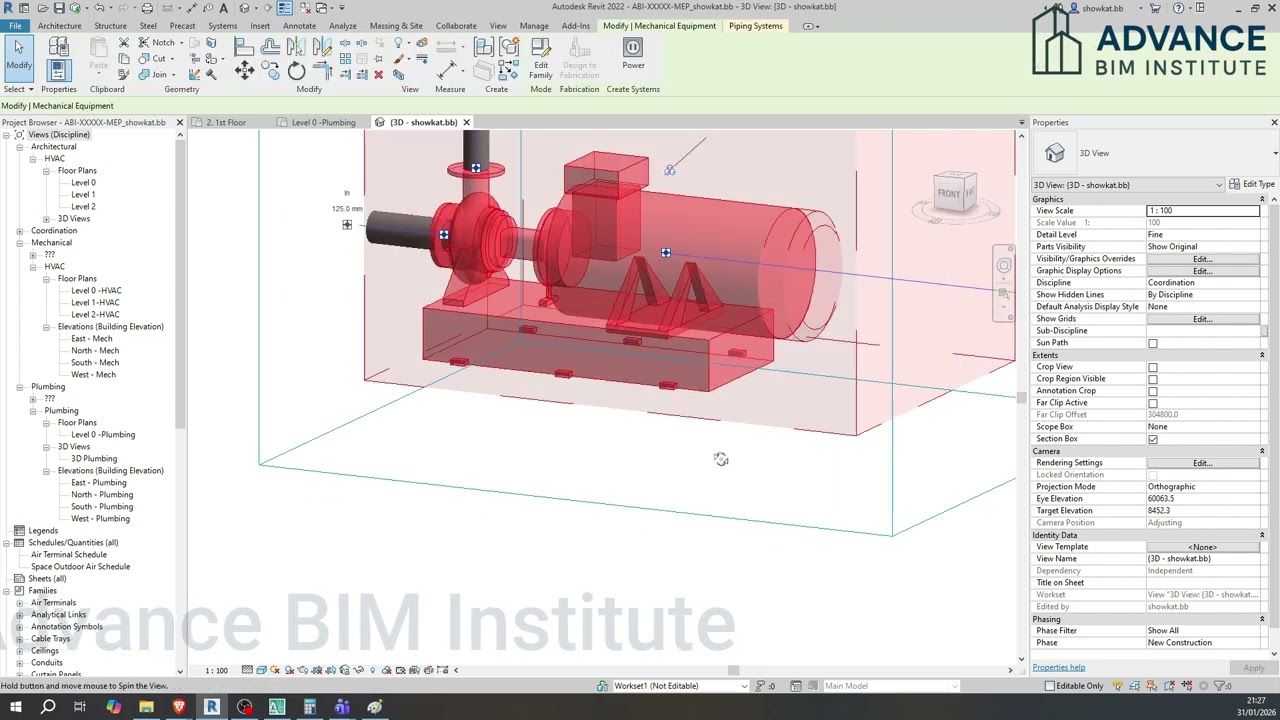Screen dimensions: 1280x720
Task: Click the Properties palette icon
Action: click(x=58, y=70)
